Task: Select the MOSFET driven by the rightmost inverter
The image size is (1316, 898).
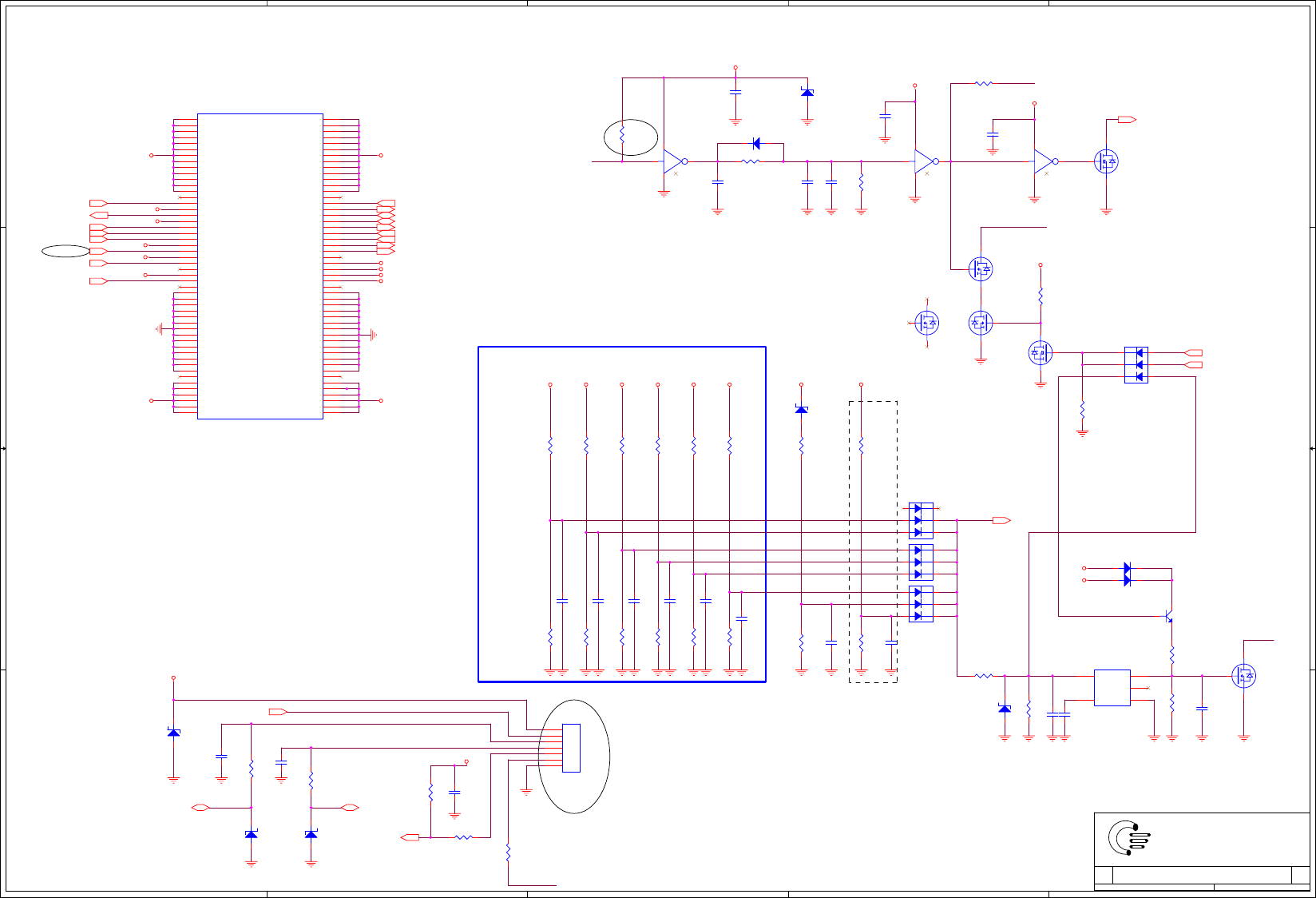Action: (x=1106, y=161)
